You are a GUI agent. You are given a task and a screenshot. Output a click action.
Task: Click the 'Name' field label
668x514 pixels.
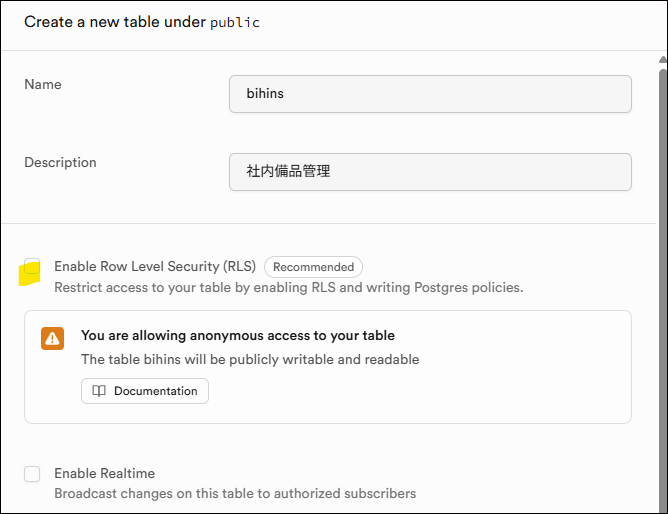43,85
